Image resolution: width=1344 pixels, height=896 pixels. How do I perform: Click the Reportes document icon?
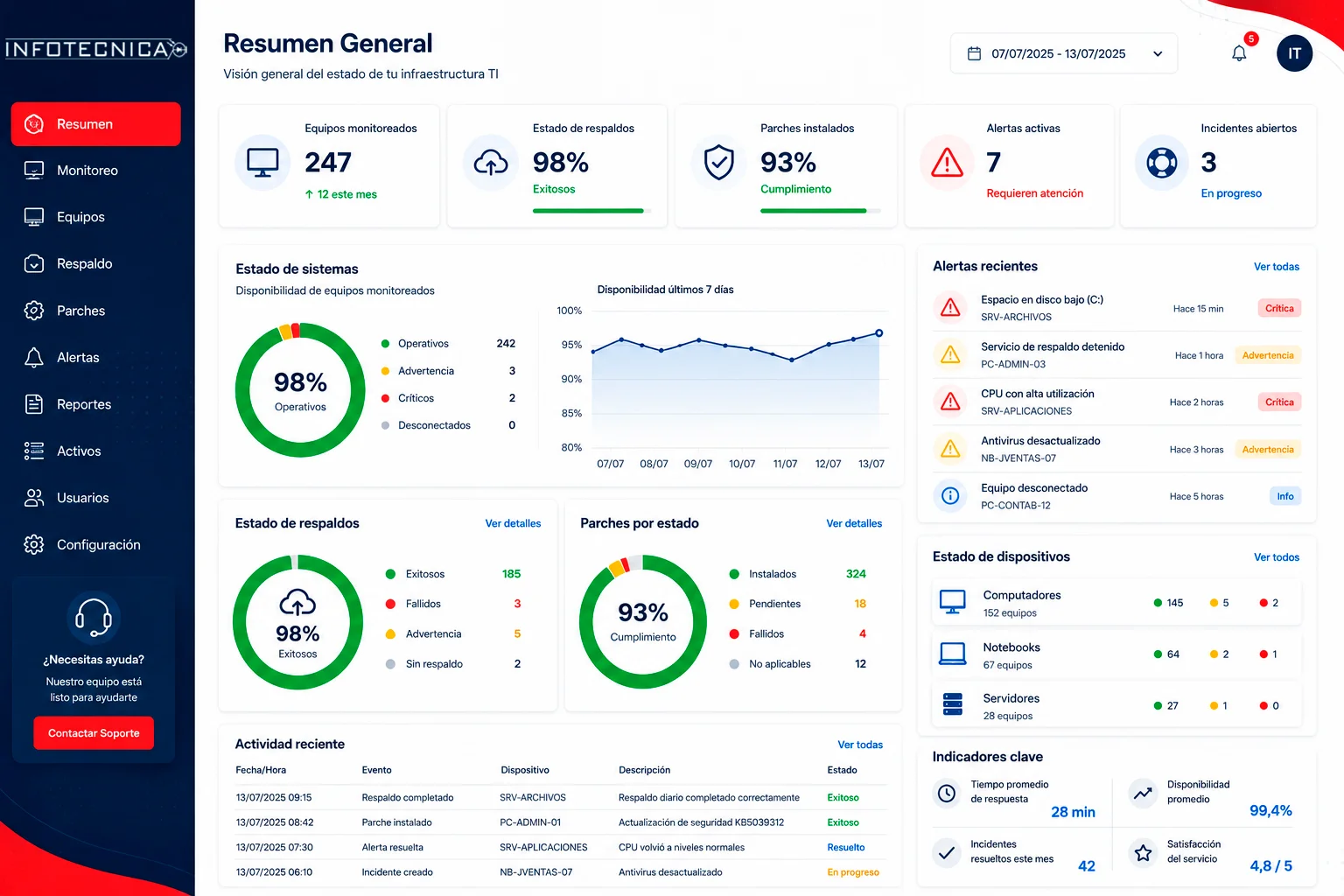point(34,404)
